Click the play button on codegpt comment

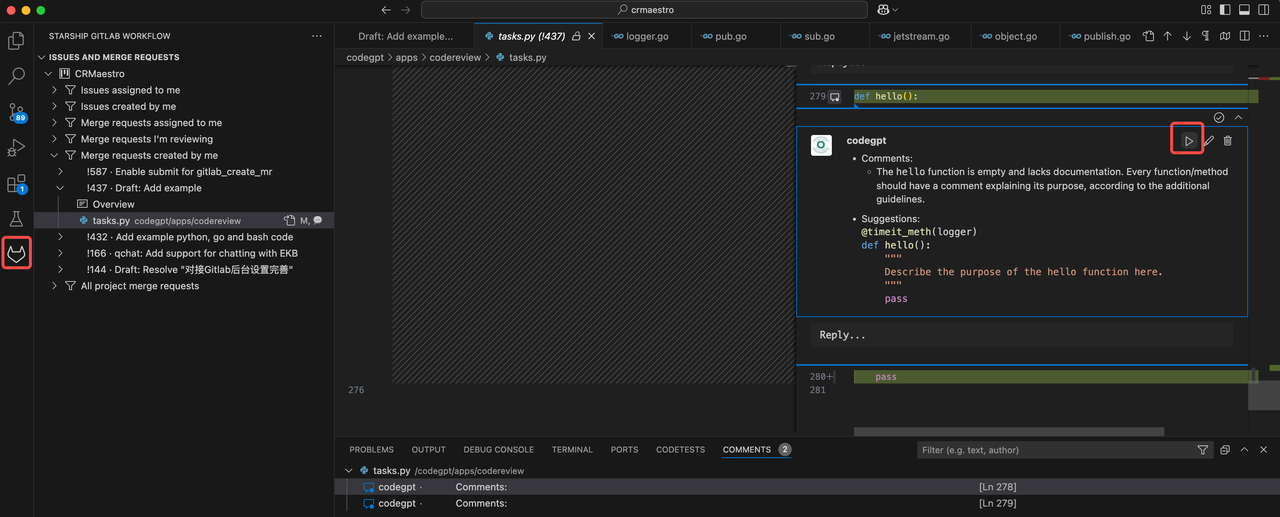coord(1188,141)
